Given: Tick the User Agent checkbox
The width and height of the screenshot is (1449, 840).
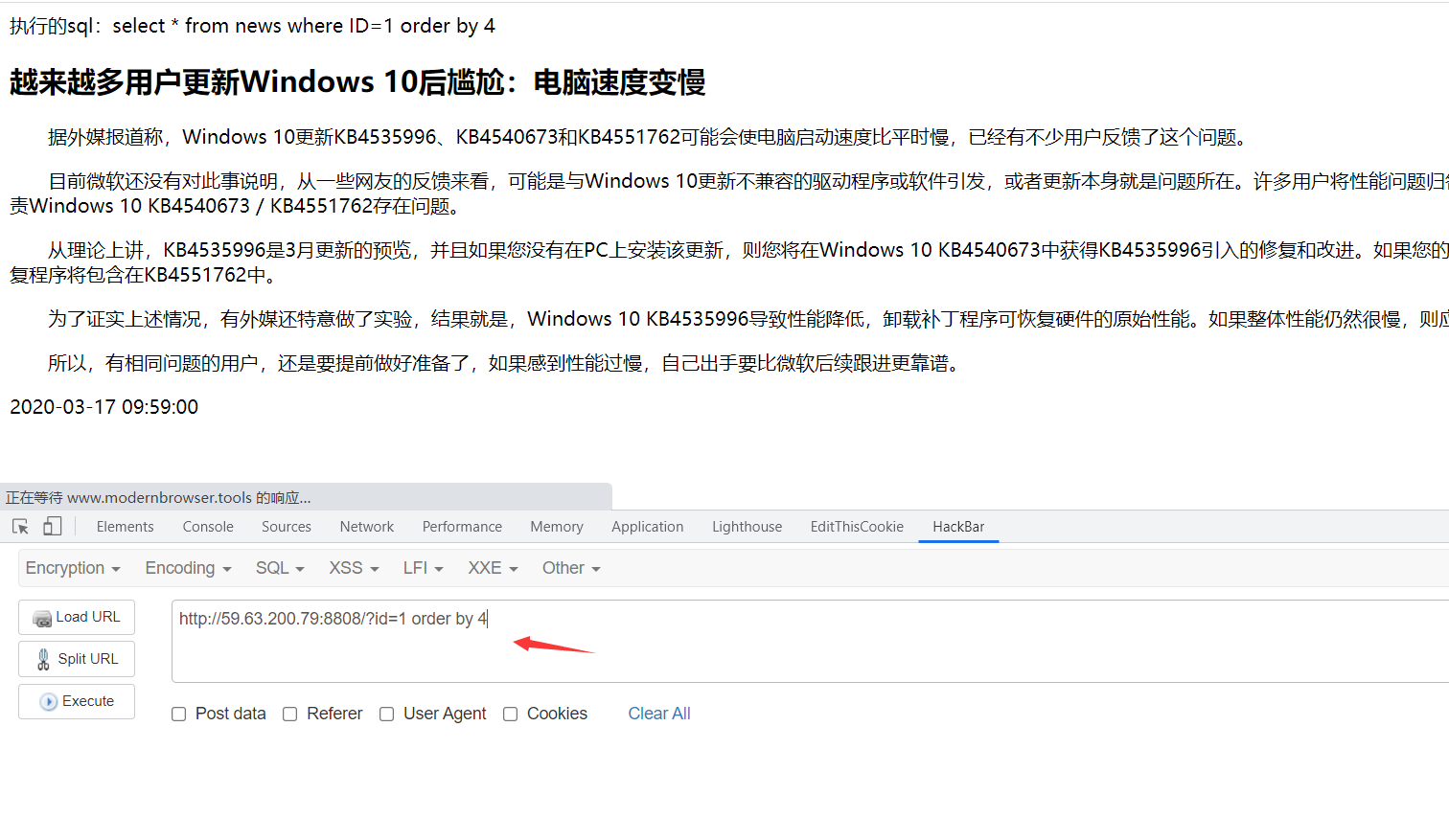Looking at the screenshot, I should pos(386,714).
